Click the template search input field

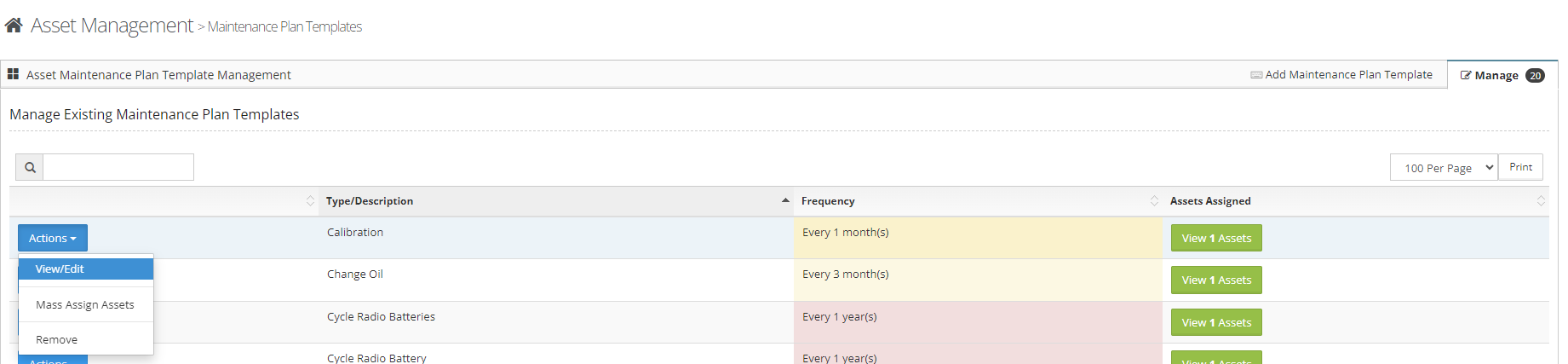118,168
